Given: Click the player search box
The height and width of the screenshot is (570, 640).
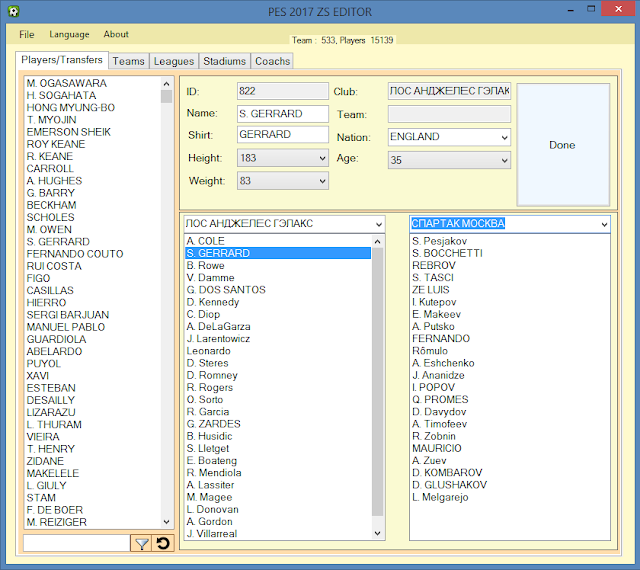Looking at the screenshot, I should (x=77, y=543).
